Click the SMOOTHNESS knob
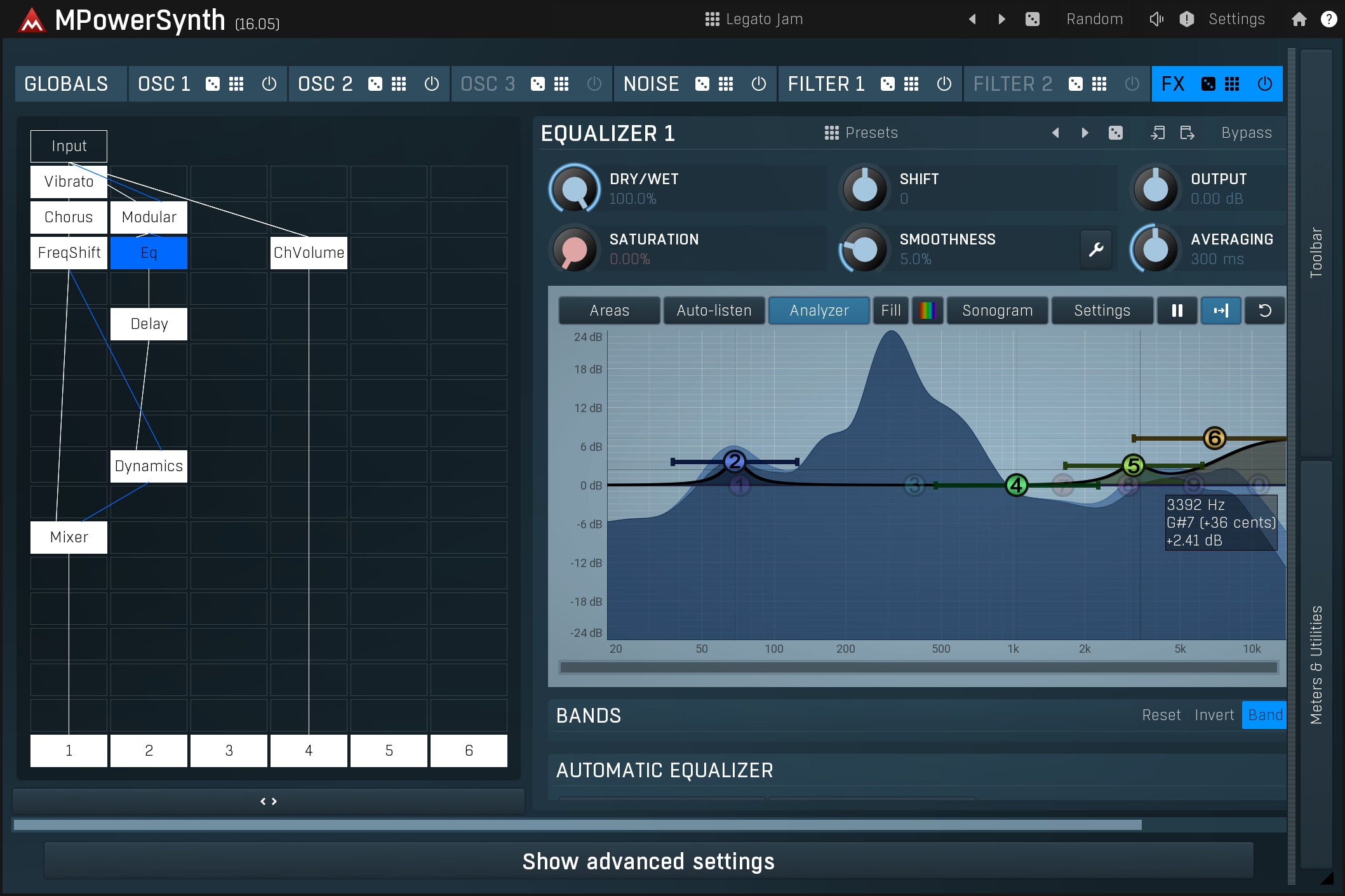This screenshot has height=896, width=1345. pyautogui.click(x=864, y=249)
